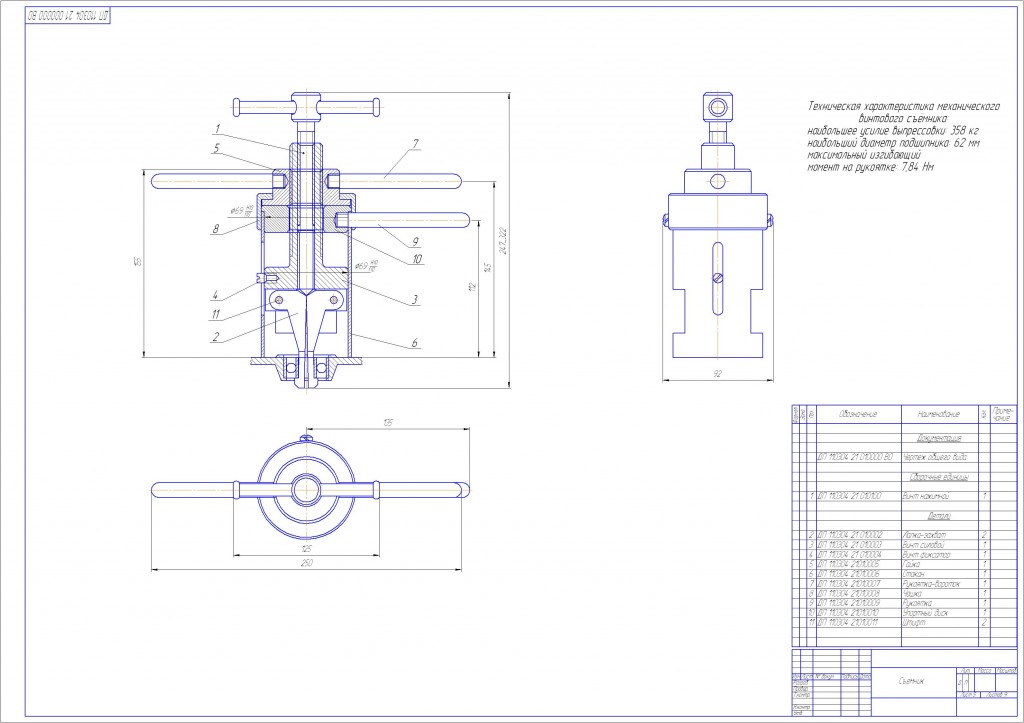Click callout number 8 left of the section view
This screenshot has width=1024, height=723.
point(215,229)
